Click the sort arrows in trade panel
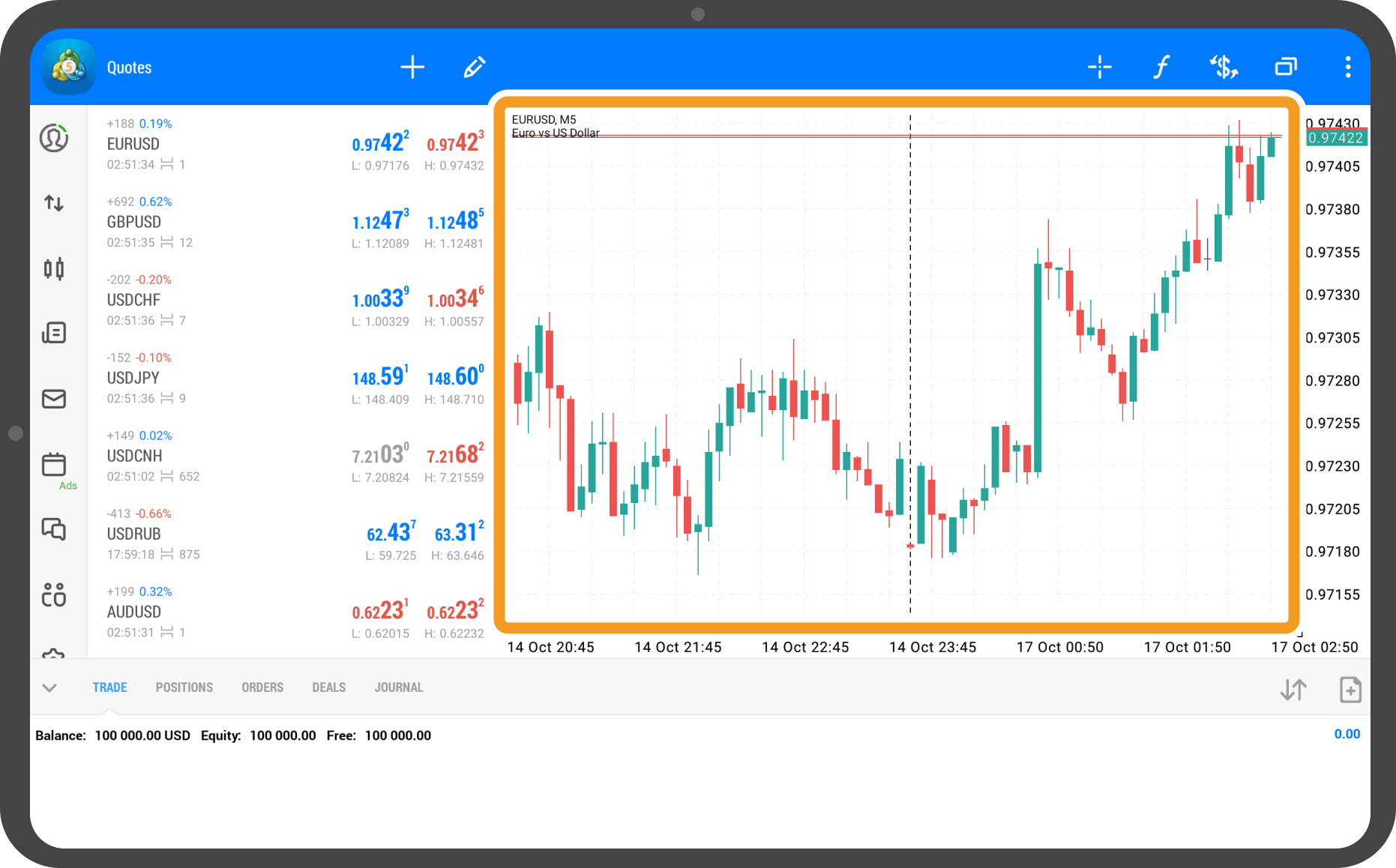This screenshot has height=868, width=1396. 1293,690
